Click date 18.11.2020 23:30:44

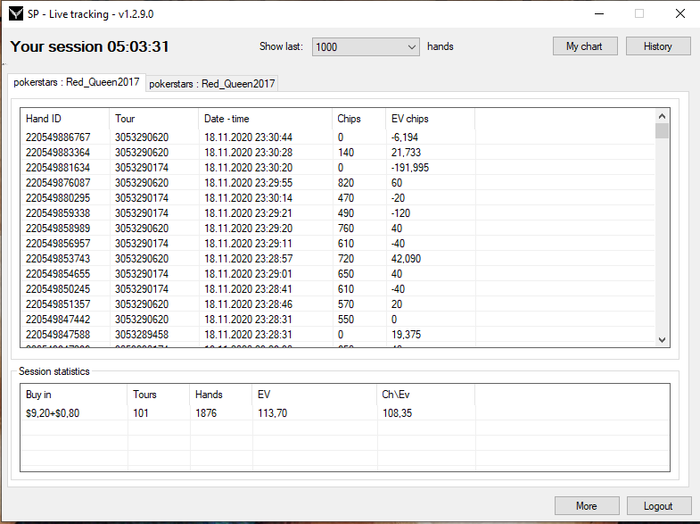click(x=248, y=137)
